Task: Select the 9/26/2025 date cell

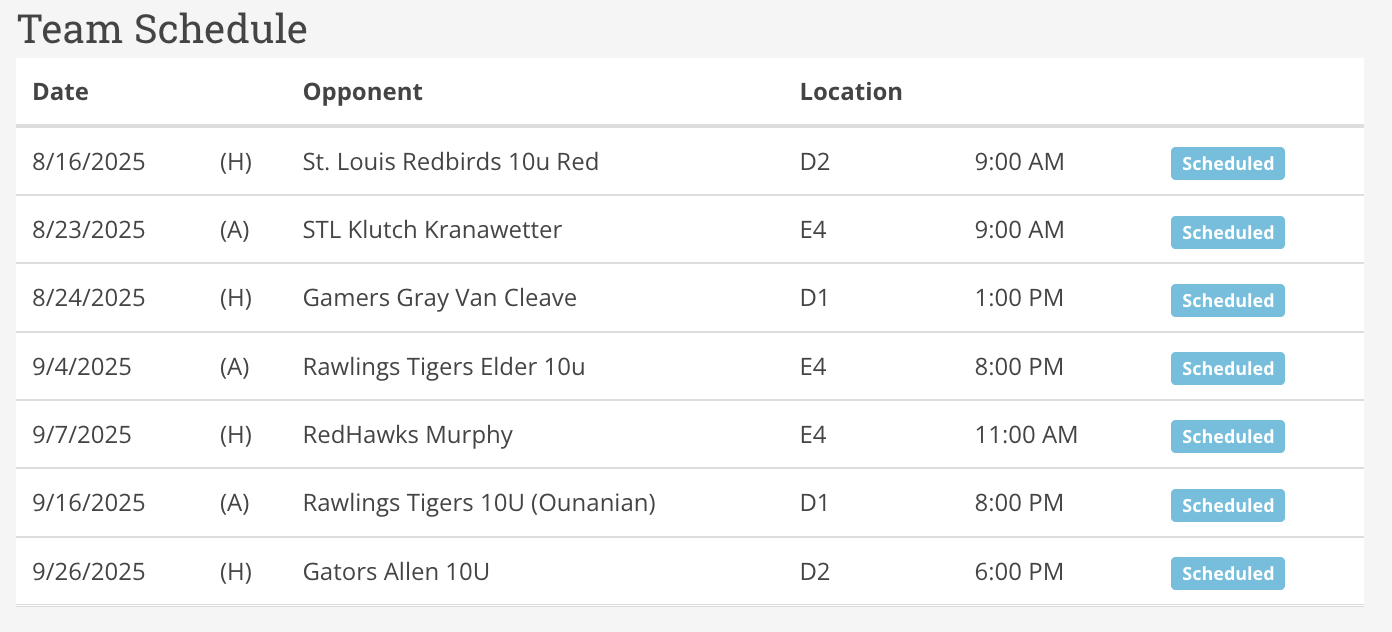Action: (89, 572)
